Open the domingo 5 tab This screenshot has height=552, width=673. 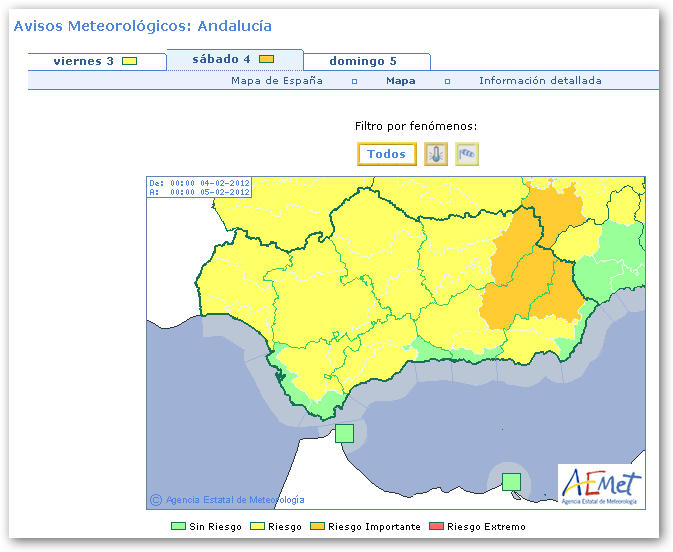[x=362, y=62]
